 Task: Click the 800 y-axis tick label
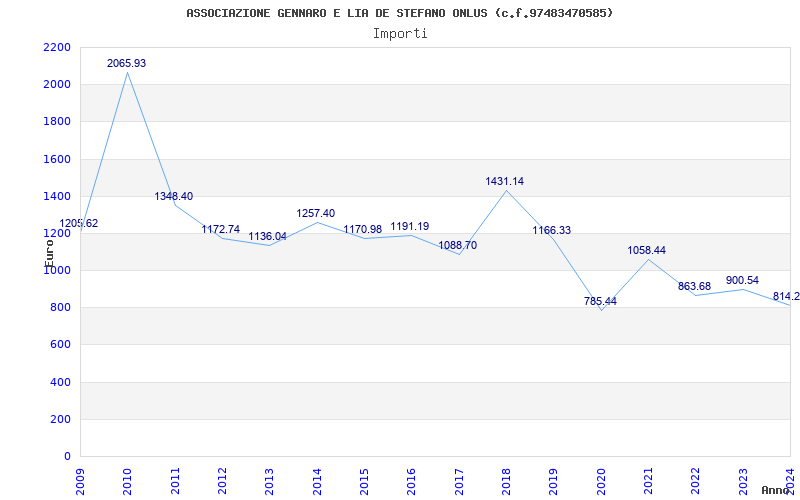[x=60, y=308]
